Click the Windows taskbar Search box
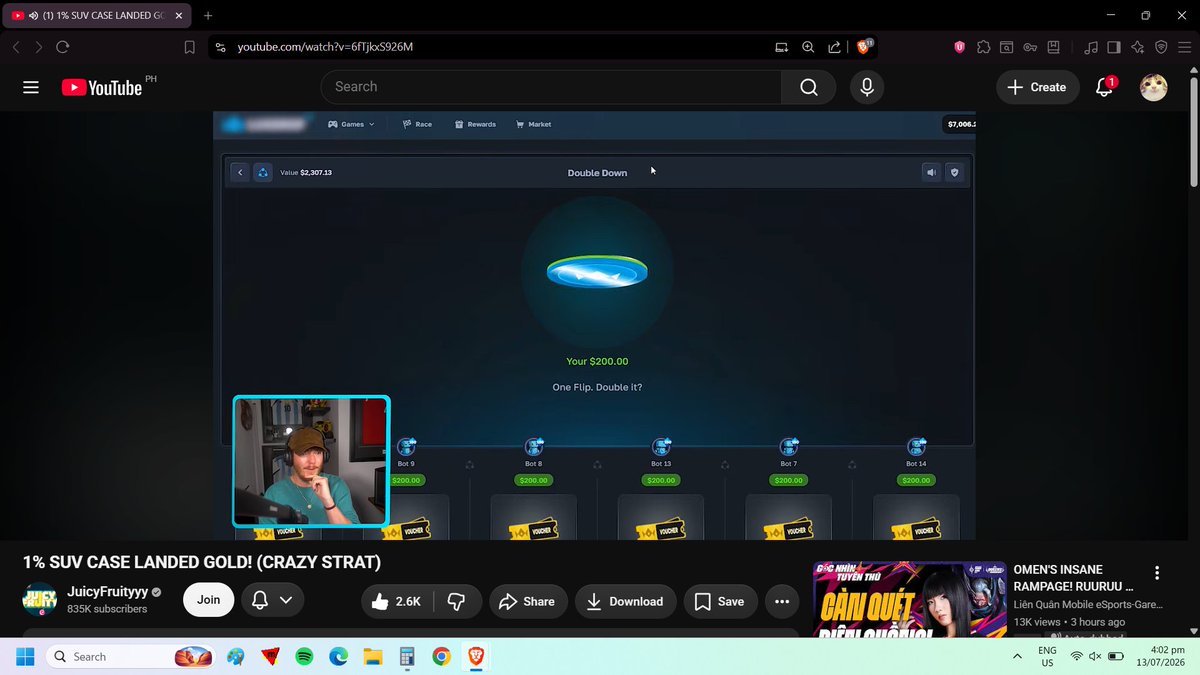Viewport: 1200px width, 675px height. tap(130, 656)
